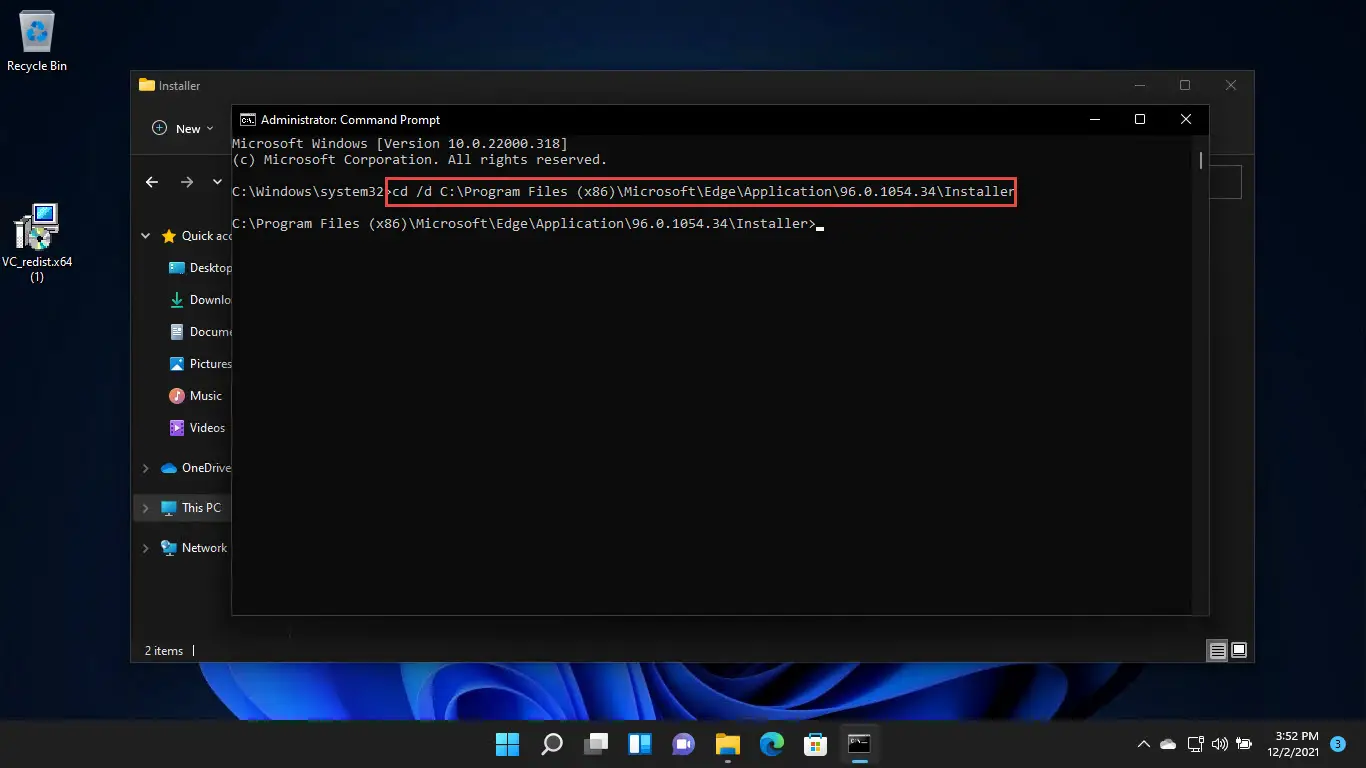Open Downloads in the navigation pane
Viewport: 1366px width, 768px height.
tap(199, 300)
